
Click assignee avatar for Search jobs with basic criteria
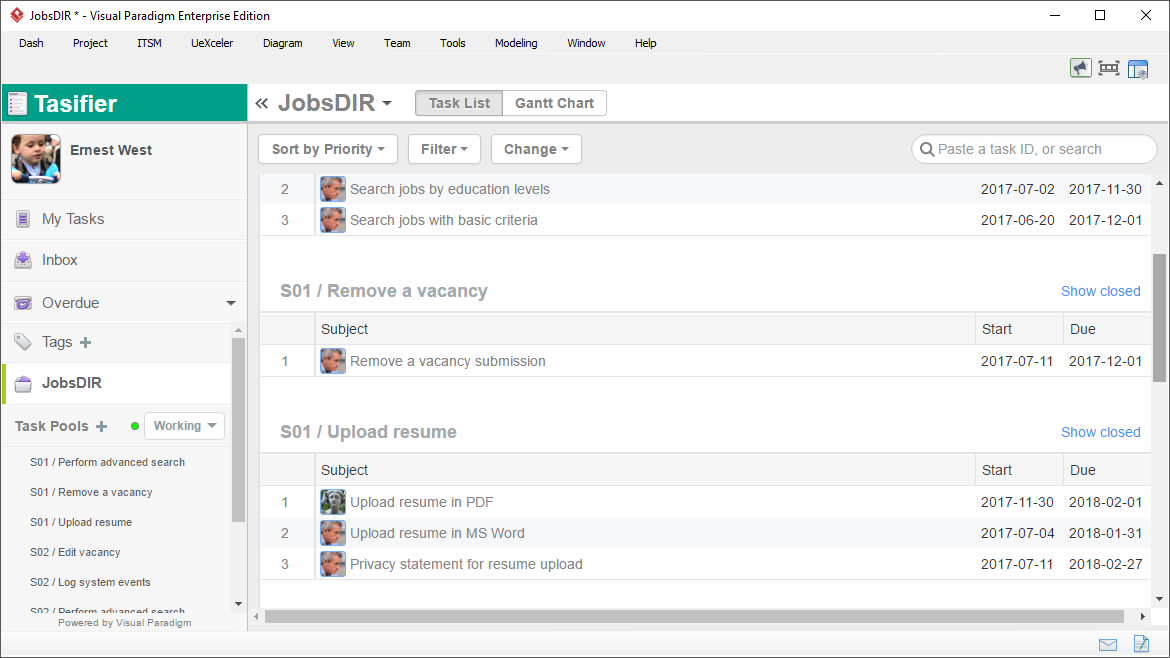[x=333, y=220]
